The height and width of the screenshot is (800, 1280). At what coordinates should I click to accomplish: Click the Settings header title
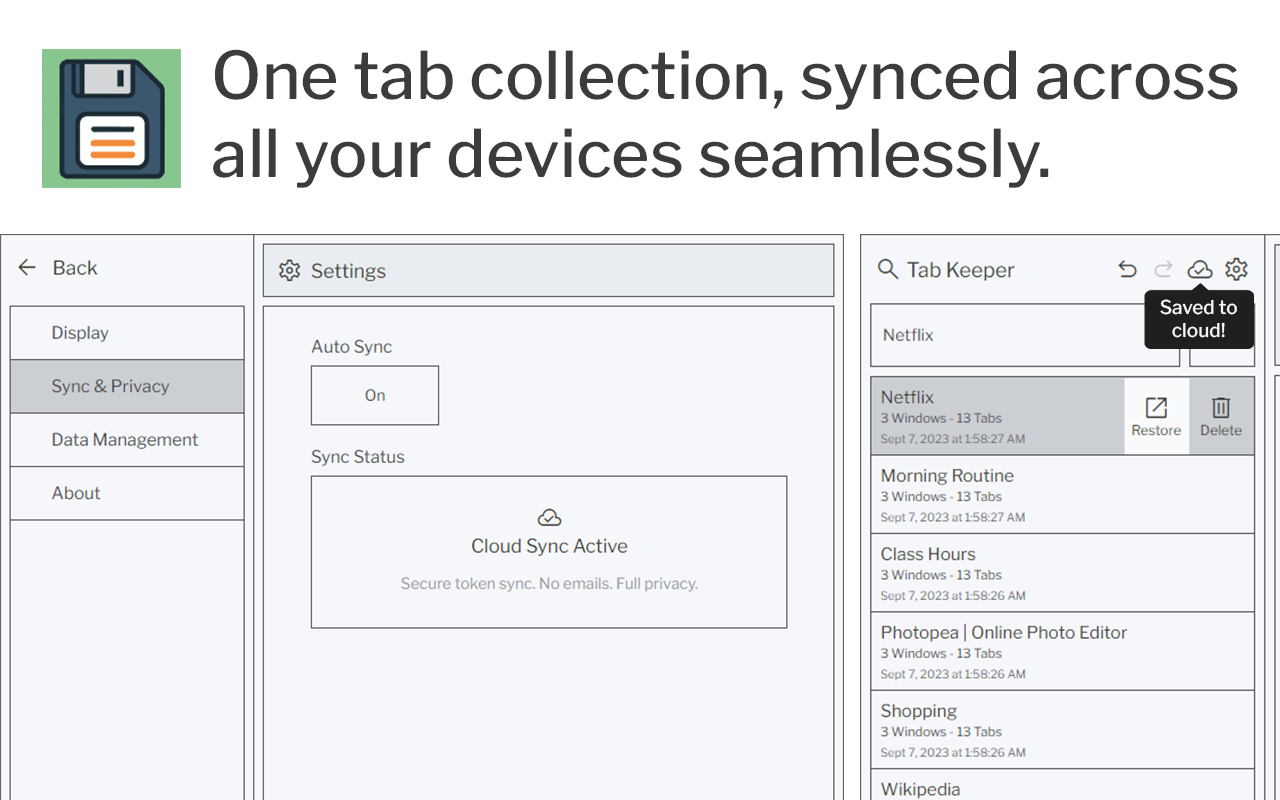tap(348, 271)
